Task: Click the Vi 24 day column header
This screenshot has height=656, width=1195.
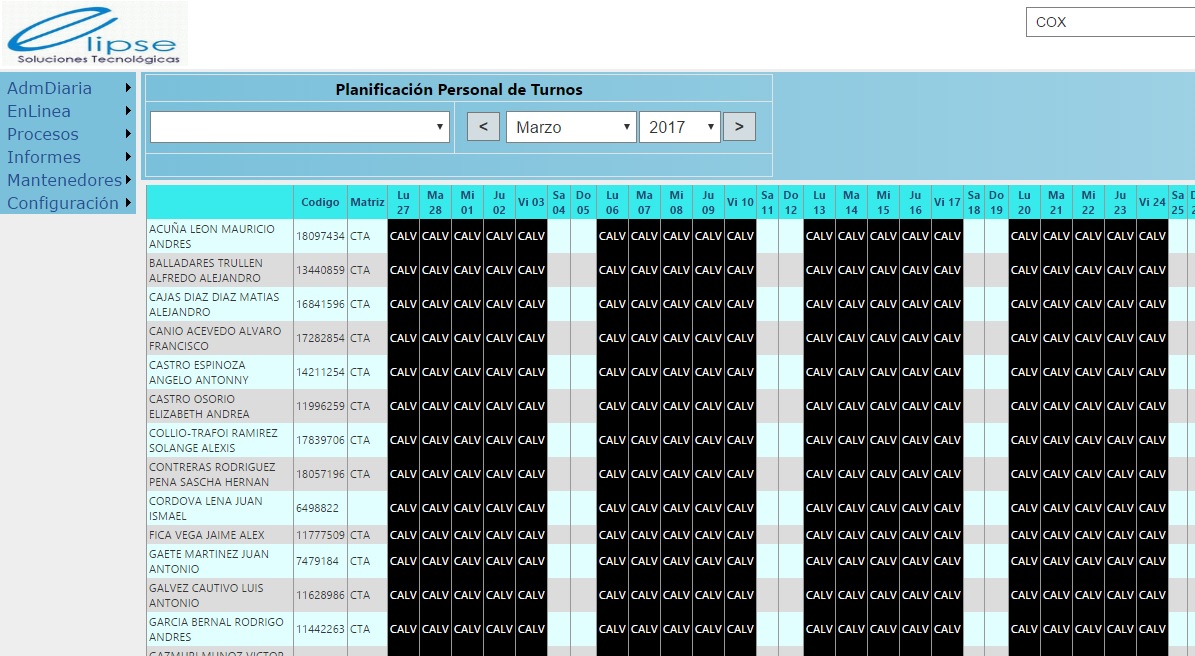Action: coord(1152,202)
